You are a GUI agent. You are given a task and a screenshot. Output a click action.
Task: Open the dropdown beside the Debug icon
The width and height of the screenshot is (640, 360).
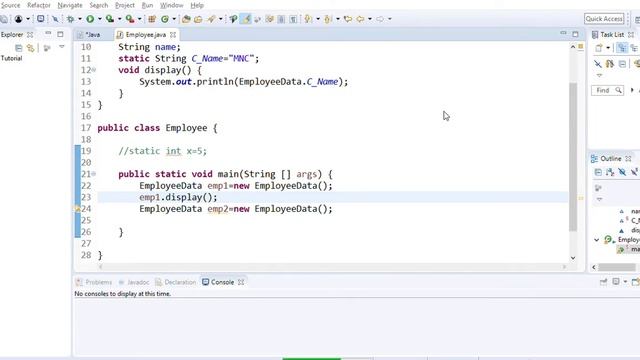click(80, 19)
